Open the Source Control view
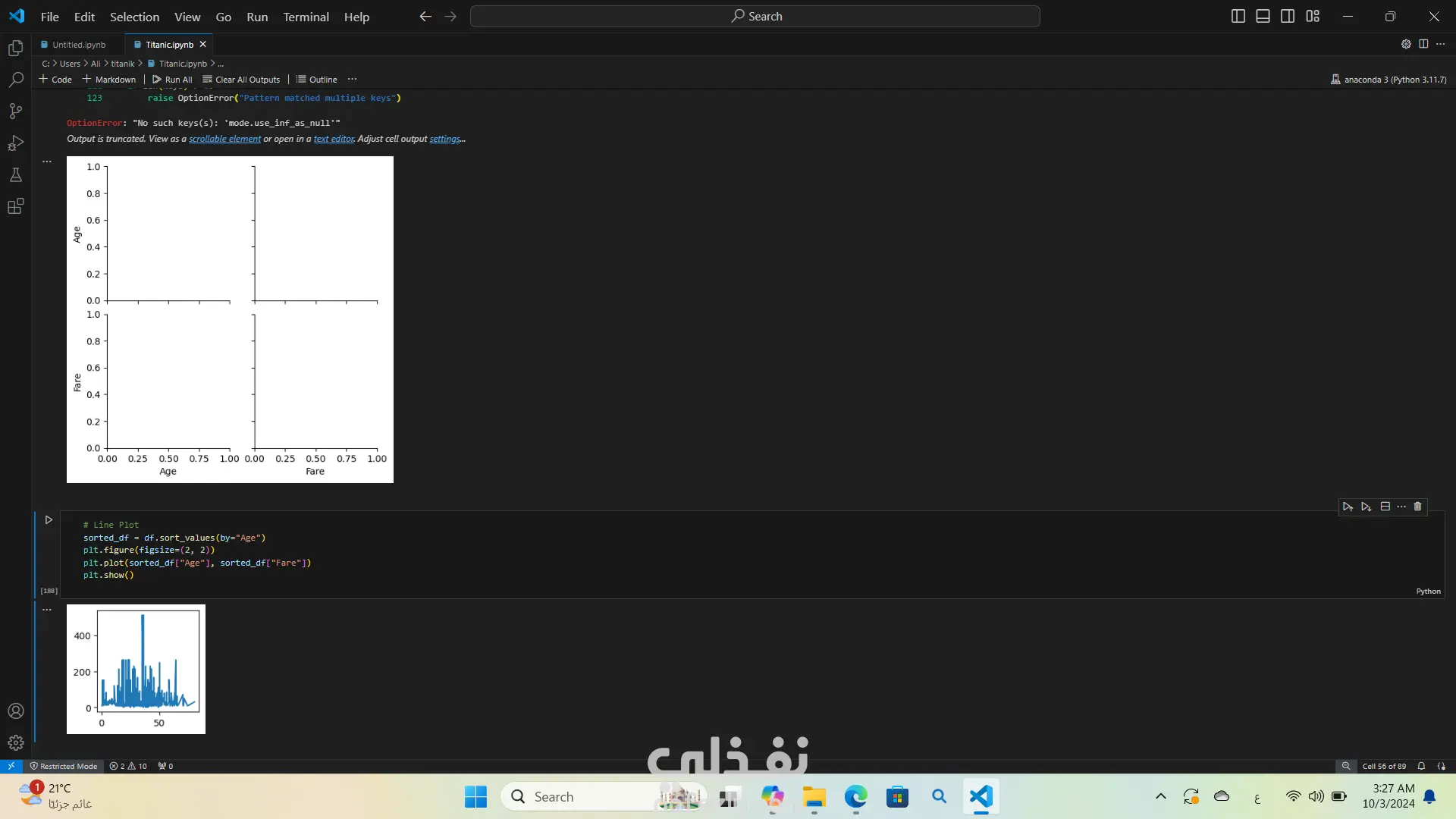The image size is (1456, 819). (x=16, y=111)
